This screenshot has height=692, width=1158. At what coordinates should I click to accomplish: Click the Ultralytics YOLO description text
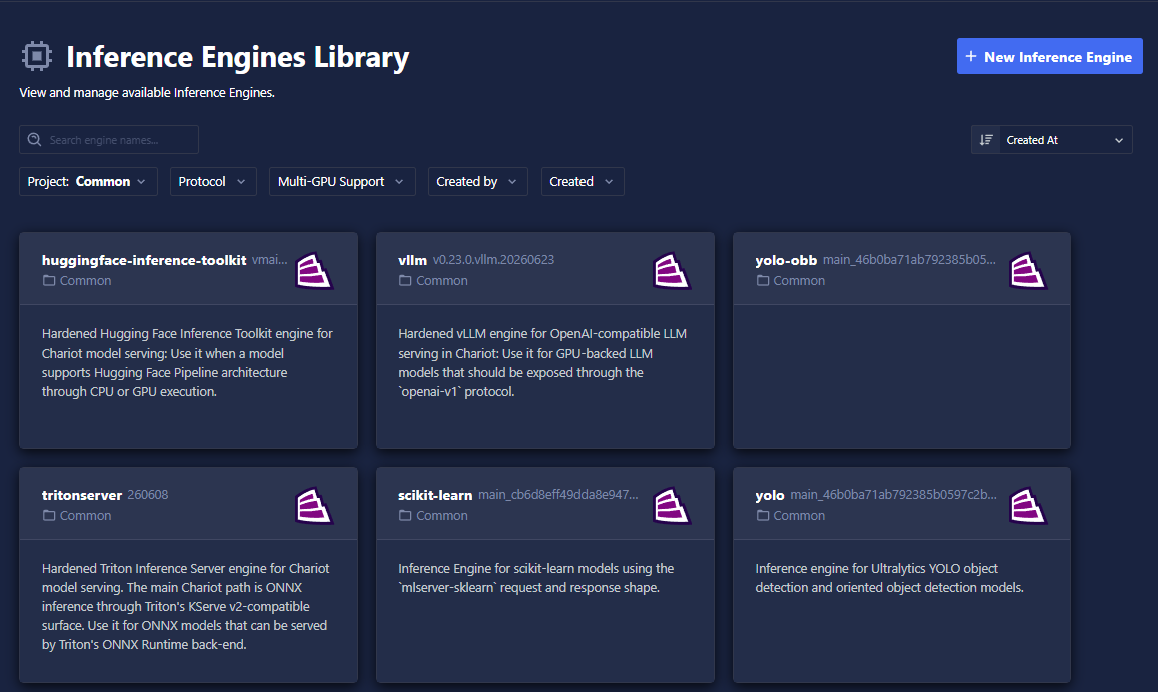889,578
